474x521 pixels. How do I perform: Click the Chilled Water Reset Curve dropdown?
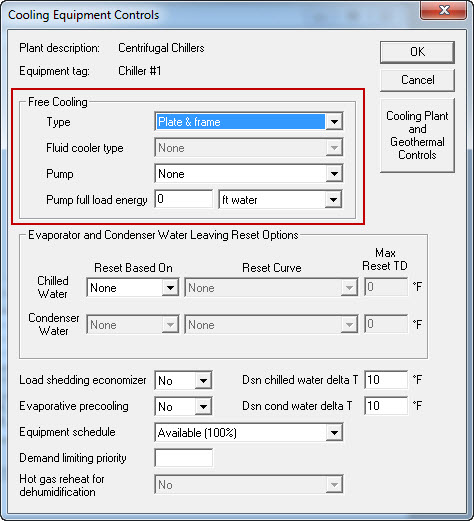coord(271,288)
